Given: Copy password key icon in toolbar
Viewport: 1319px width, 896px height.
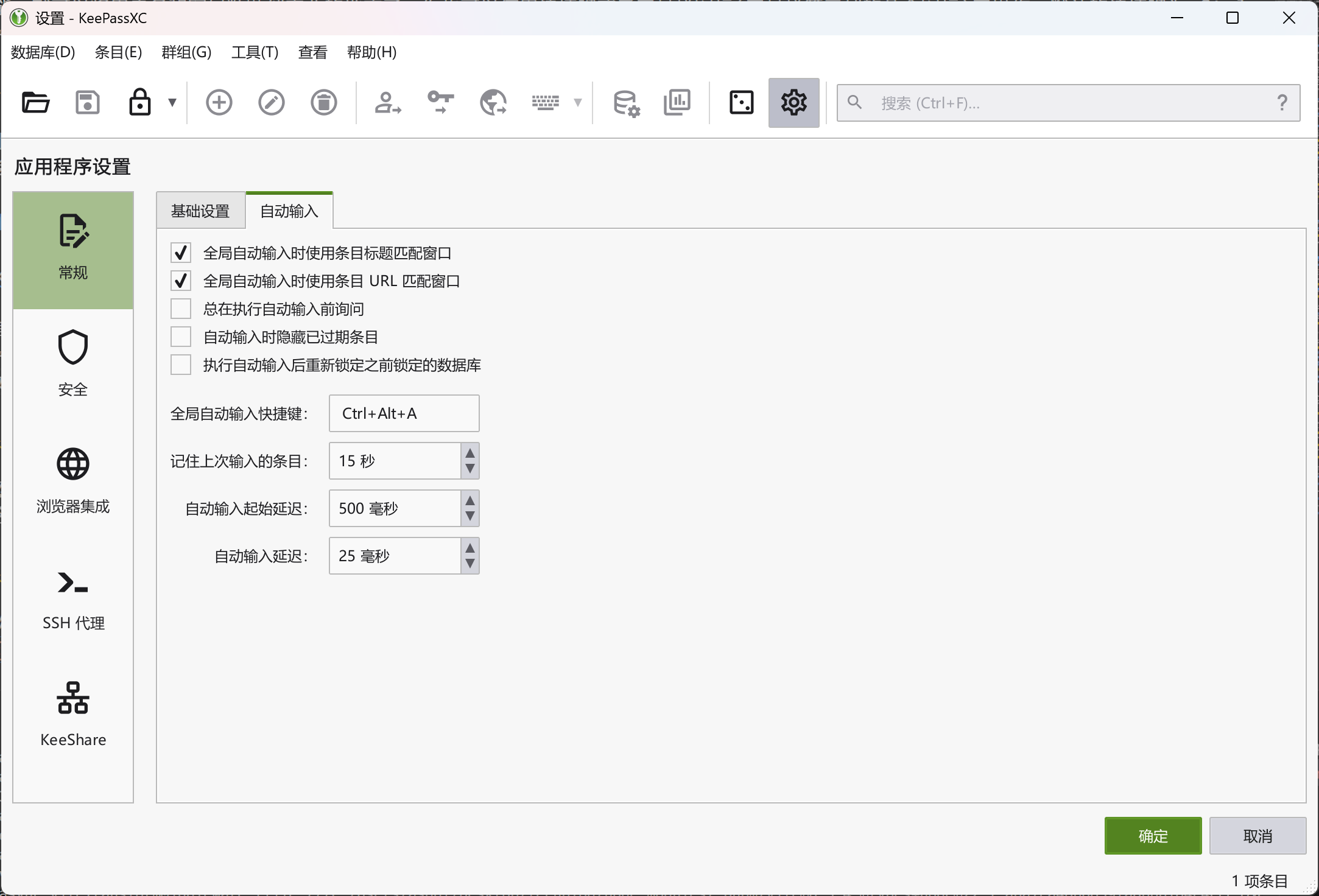Looking at the screenshot, I should [441, 102].
